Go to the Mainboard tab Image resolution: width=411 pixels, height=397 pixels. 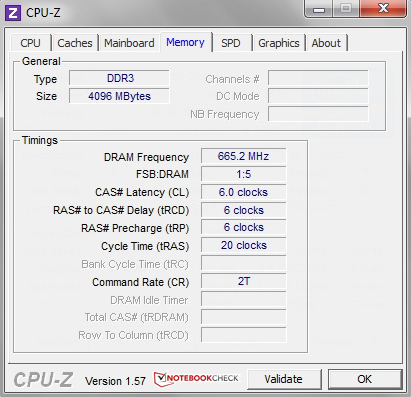[x=129, y=43]
